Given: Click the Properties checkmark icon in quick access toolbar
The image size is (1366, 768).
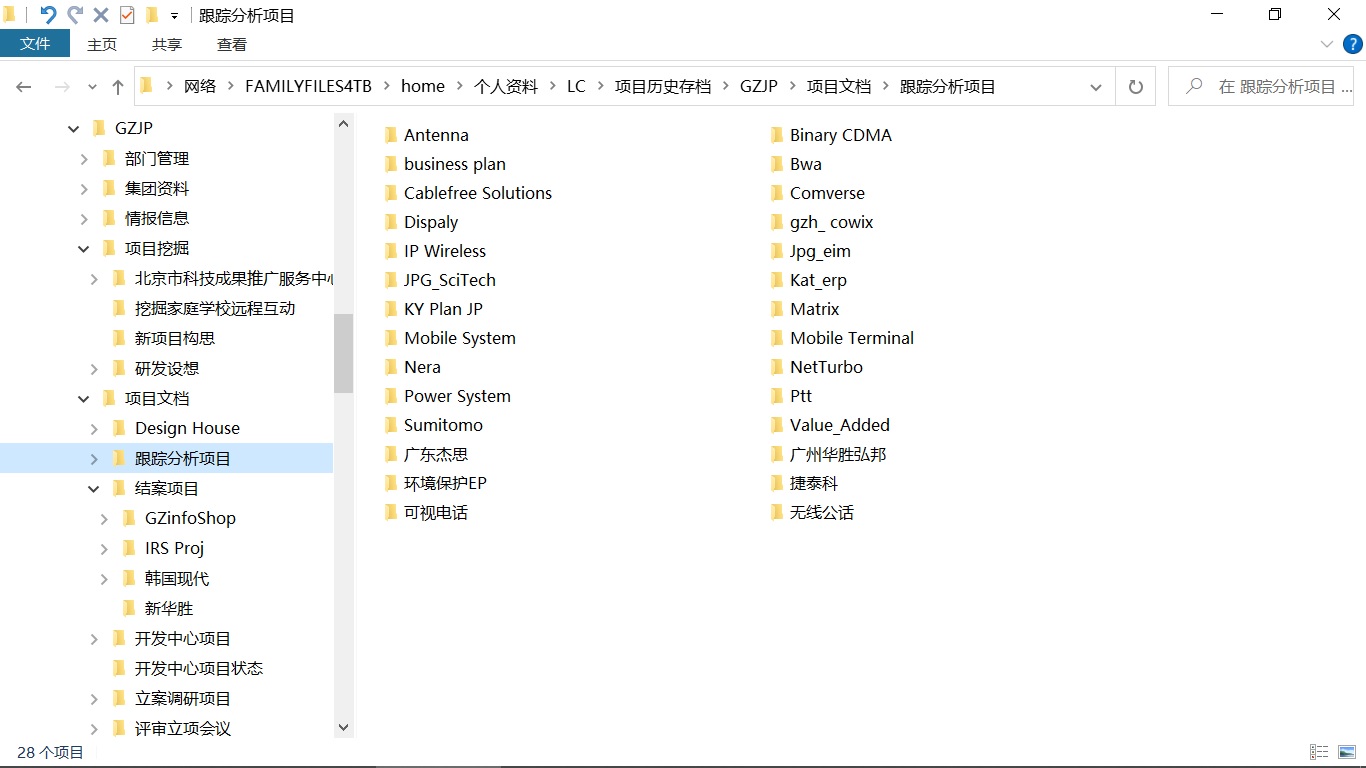Looking at the screenshot, I should click(x=127, y=15).
